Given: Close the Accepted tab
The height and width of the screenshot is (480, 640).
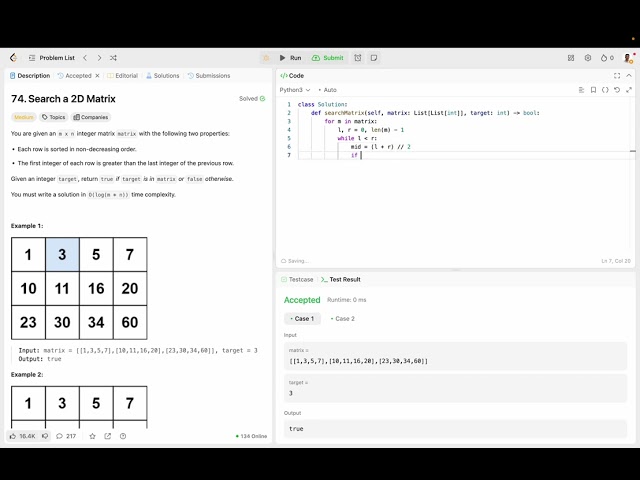Looking at the screenshot, I should point(97,76).
